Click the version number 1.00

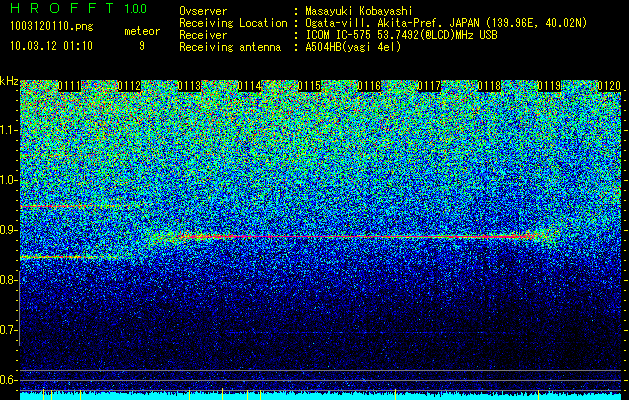[x=136, y=8]
